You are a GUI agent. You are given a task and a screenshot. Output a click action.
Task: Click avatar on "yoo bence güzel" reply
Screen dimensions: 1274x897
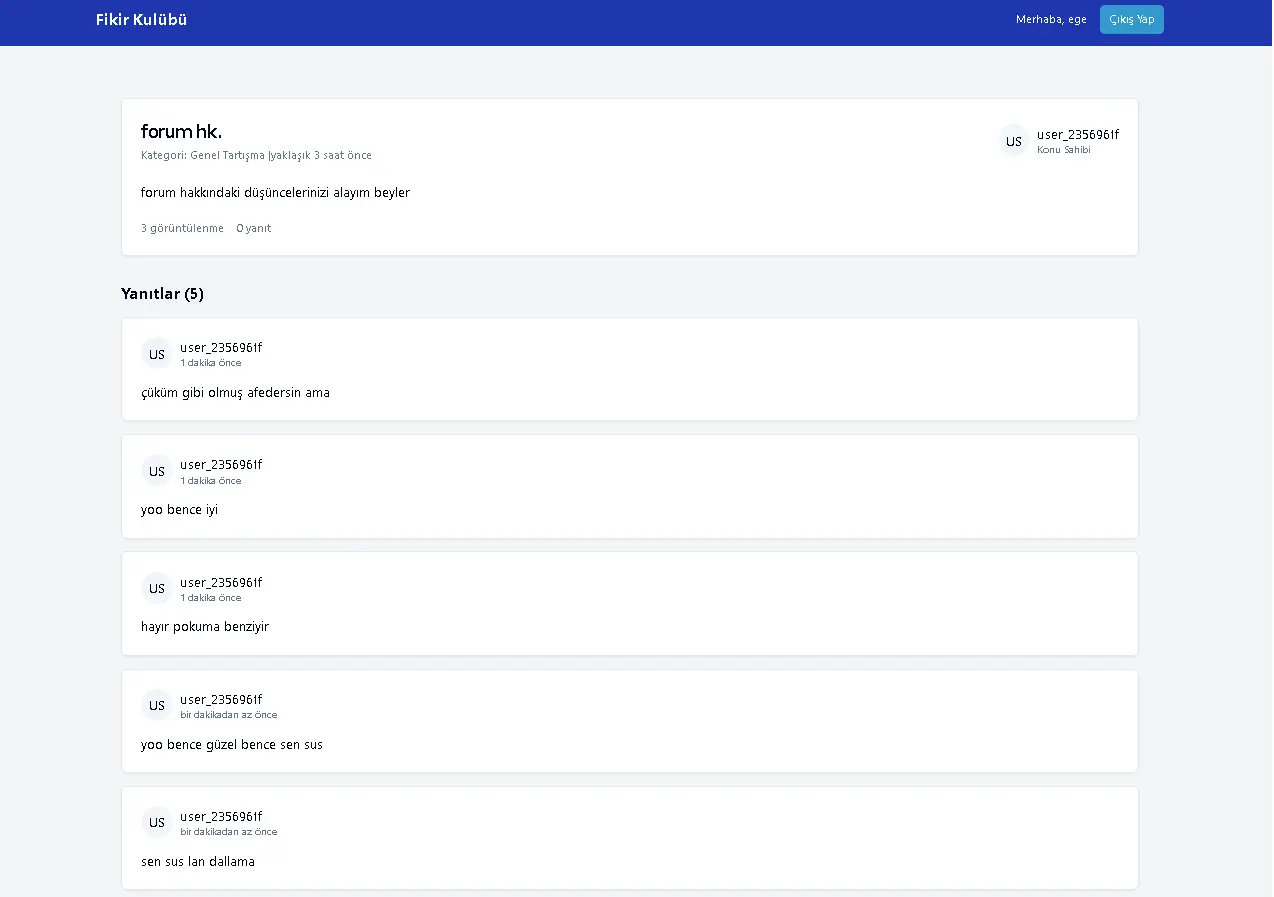pos(157,705)
